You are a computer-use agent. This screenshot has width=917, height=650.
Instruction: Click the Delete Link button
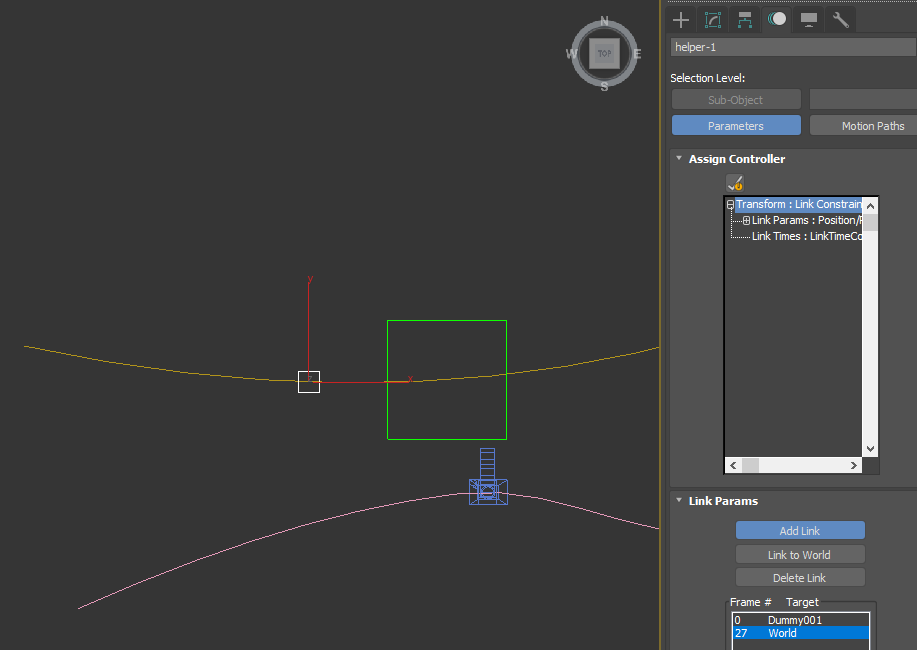coord(800,578)
